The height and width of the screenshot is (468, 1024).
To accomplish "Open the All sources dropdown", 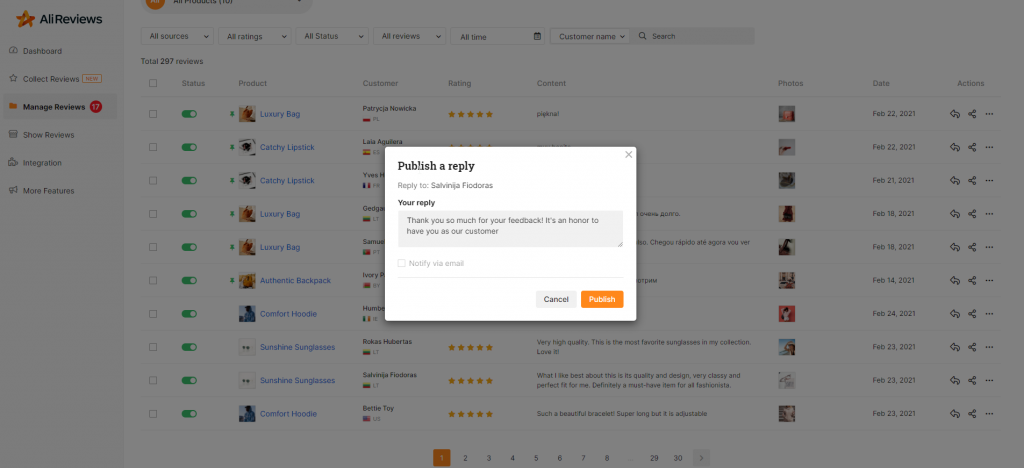I will pos(177,36).
